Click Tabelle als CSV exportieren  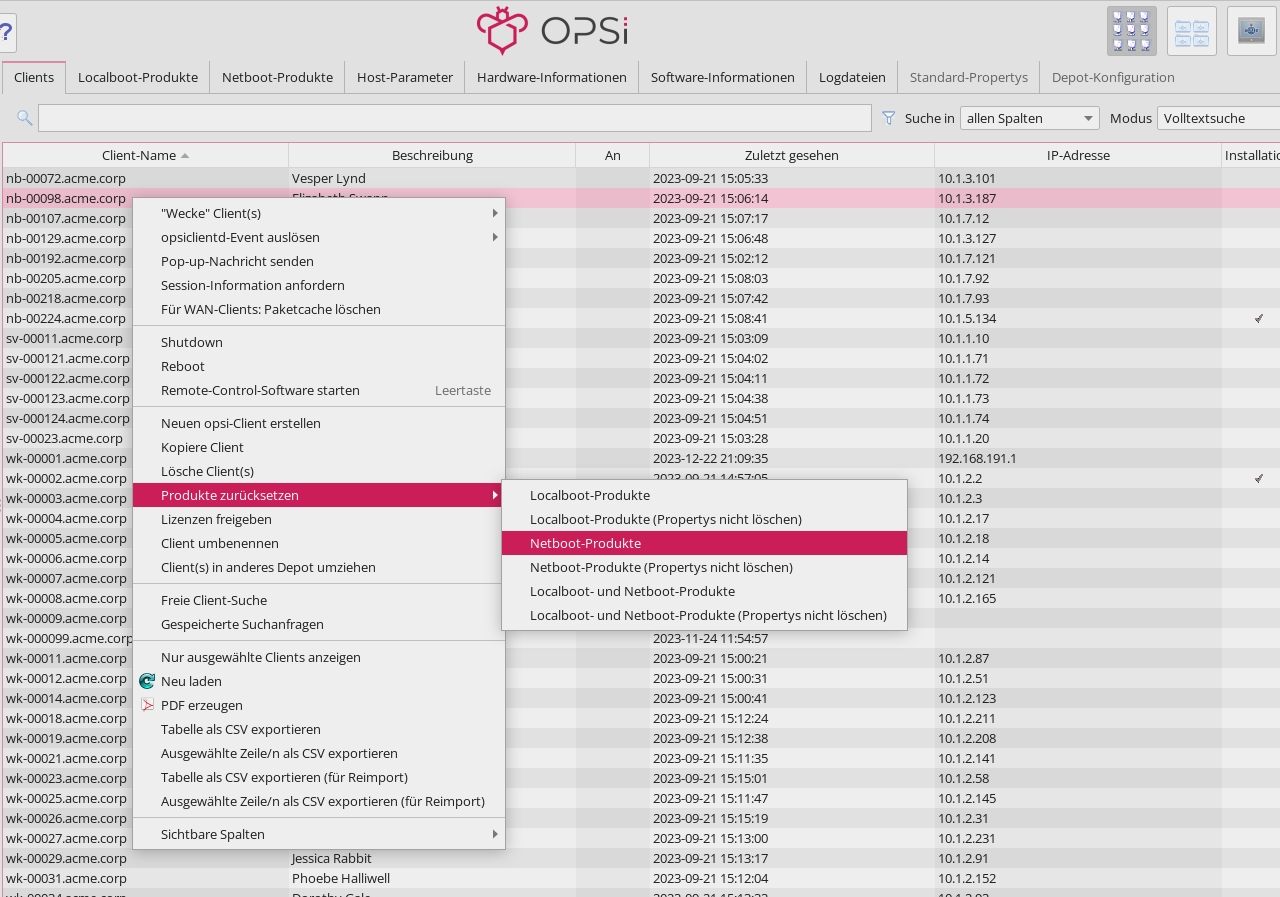coord(319,729)
